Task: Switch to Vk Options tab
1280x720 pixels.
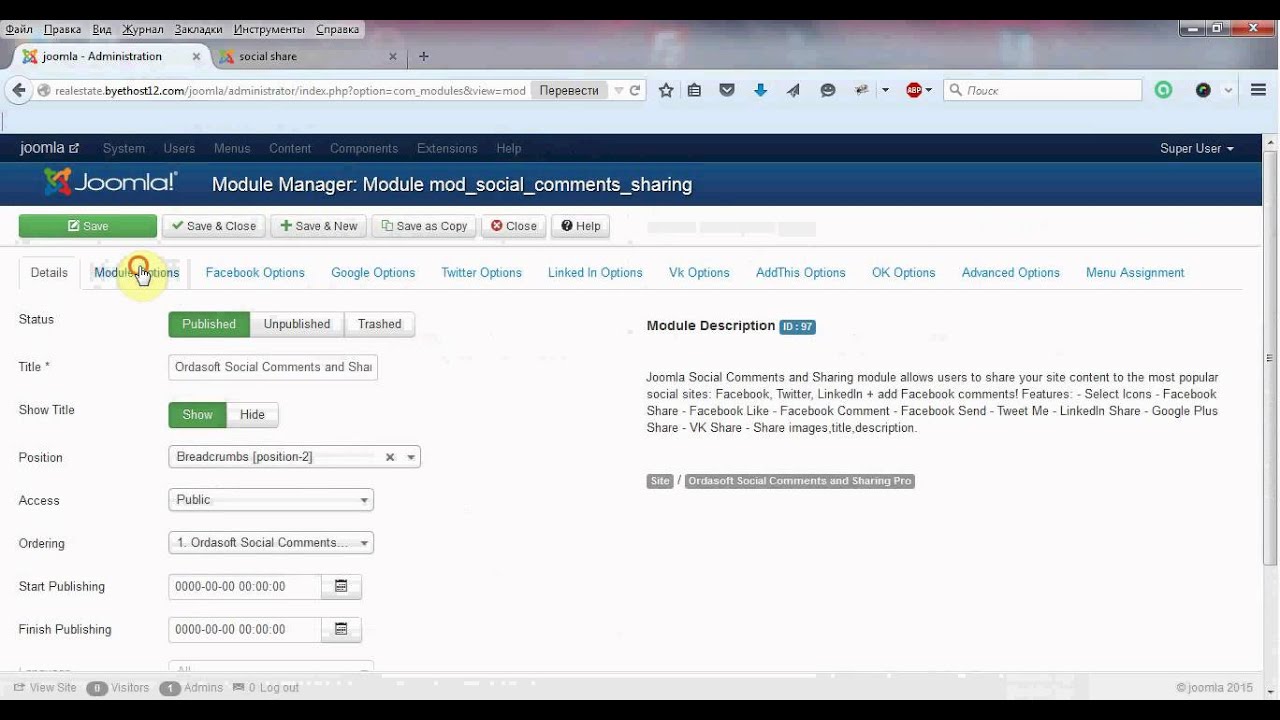Action: tap(699, 273)
